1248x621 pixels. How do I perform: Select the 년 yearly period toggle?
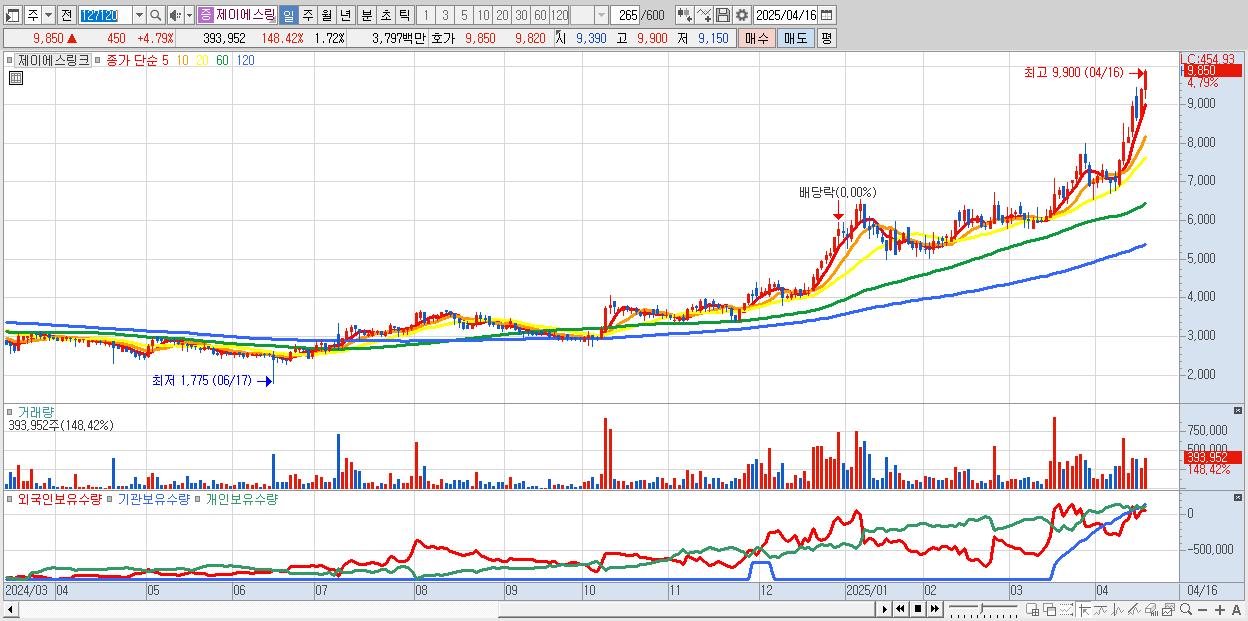point(345,15)
